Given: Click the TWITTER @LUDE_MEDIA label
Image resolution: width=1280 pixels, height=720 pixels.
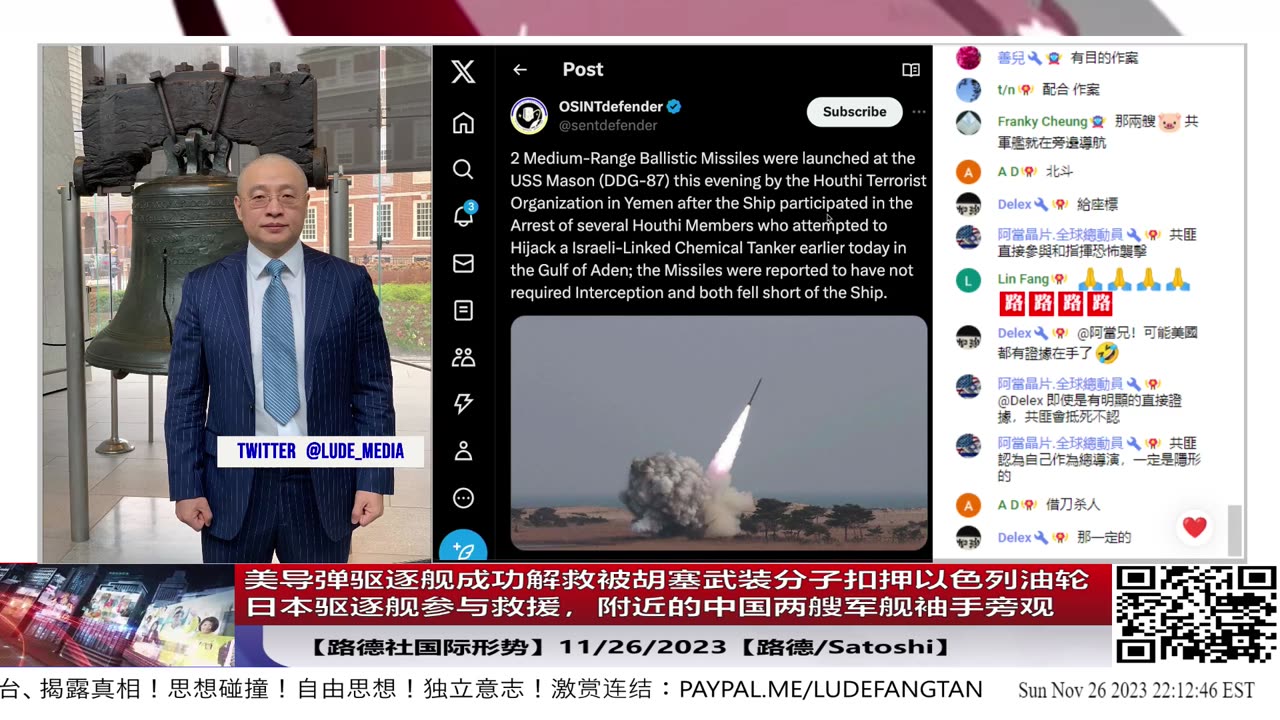Looking at the screenshot, I should (x=321, y=451).
